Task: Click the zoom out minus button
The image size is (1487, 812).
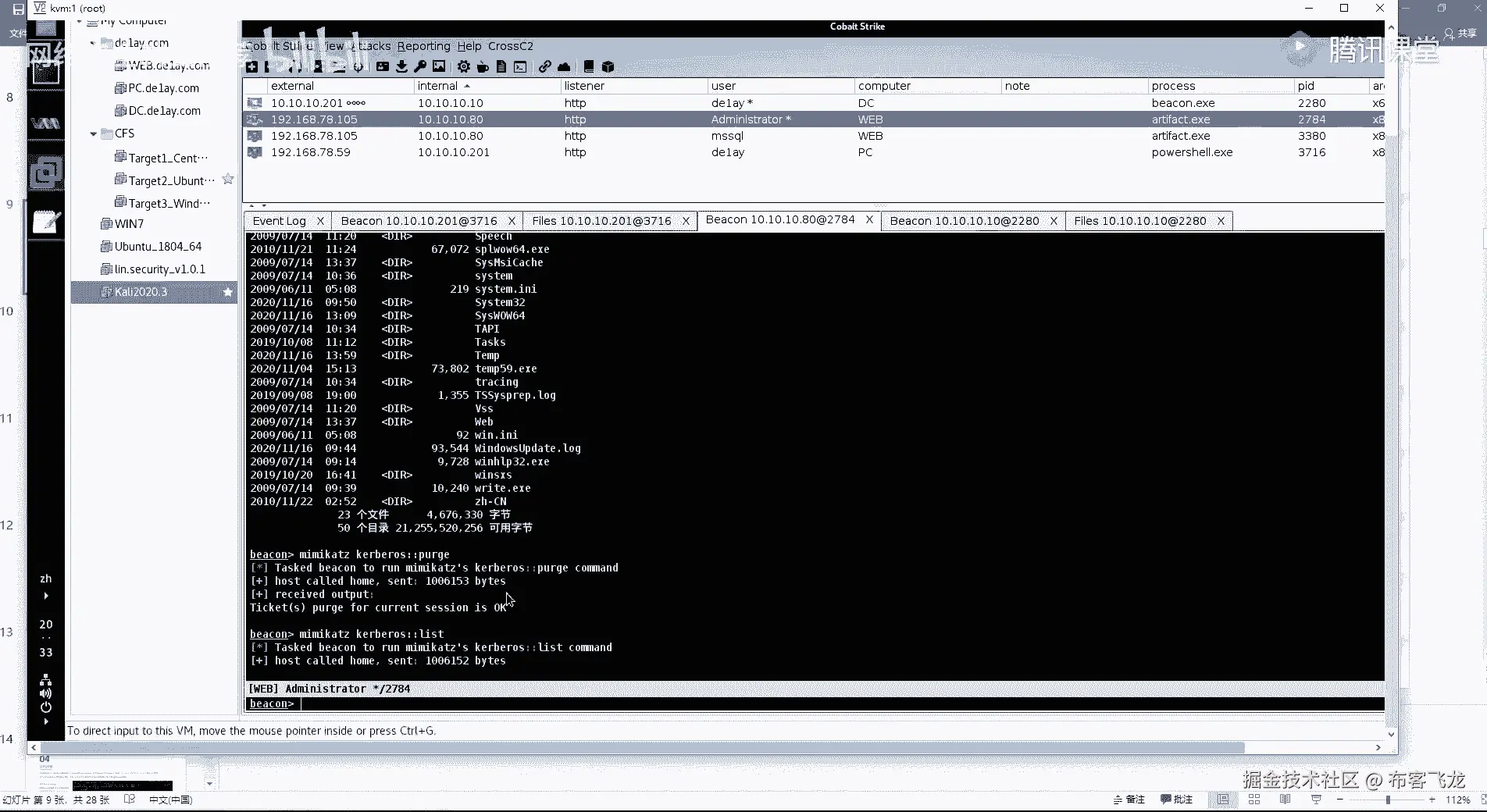Action: point(1340,800)
